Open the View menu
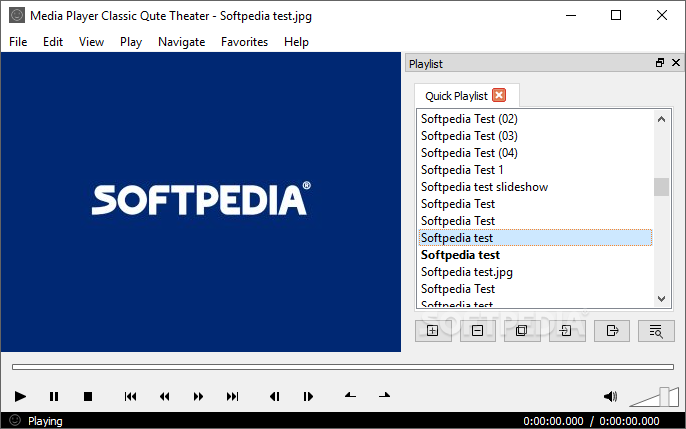The height and width of the screenshot is (429, 686). pos(91,42)
